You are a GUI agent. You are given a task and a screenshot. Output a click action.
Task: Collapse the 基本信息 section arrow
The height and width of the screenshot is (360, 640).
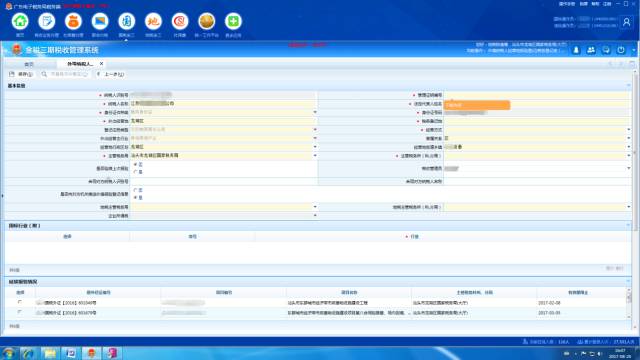[628, 86]
